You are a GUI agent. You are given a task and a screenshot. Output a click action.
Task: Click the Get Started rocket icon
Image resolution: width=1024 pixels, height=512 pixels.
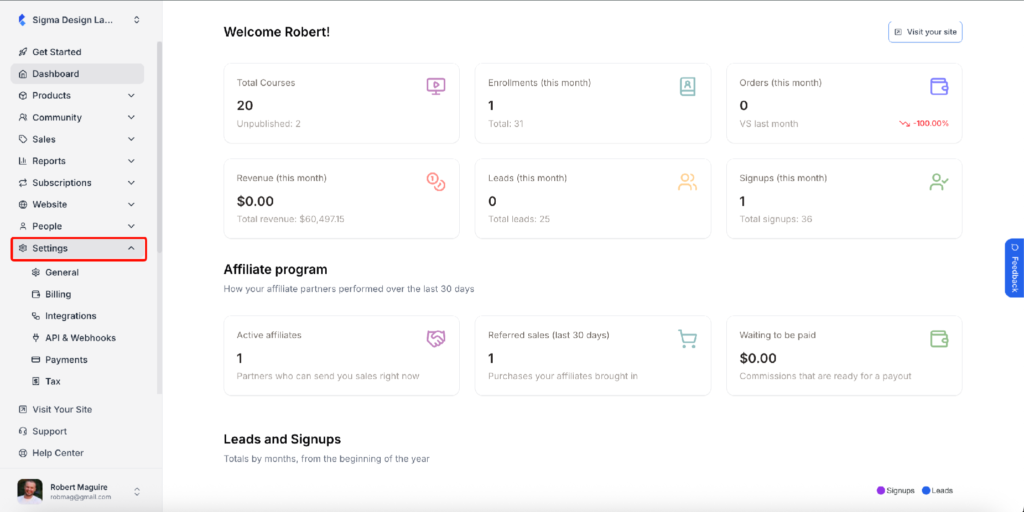tap(24, 52)
